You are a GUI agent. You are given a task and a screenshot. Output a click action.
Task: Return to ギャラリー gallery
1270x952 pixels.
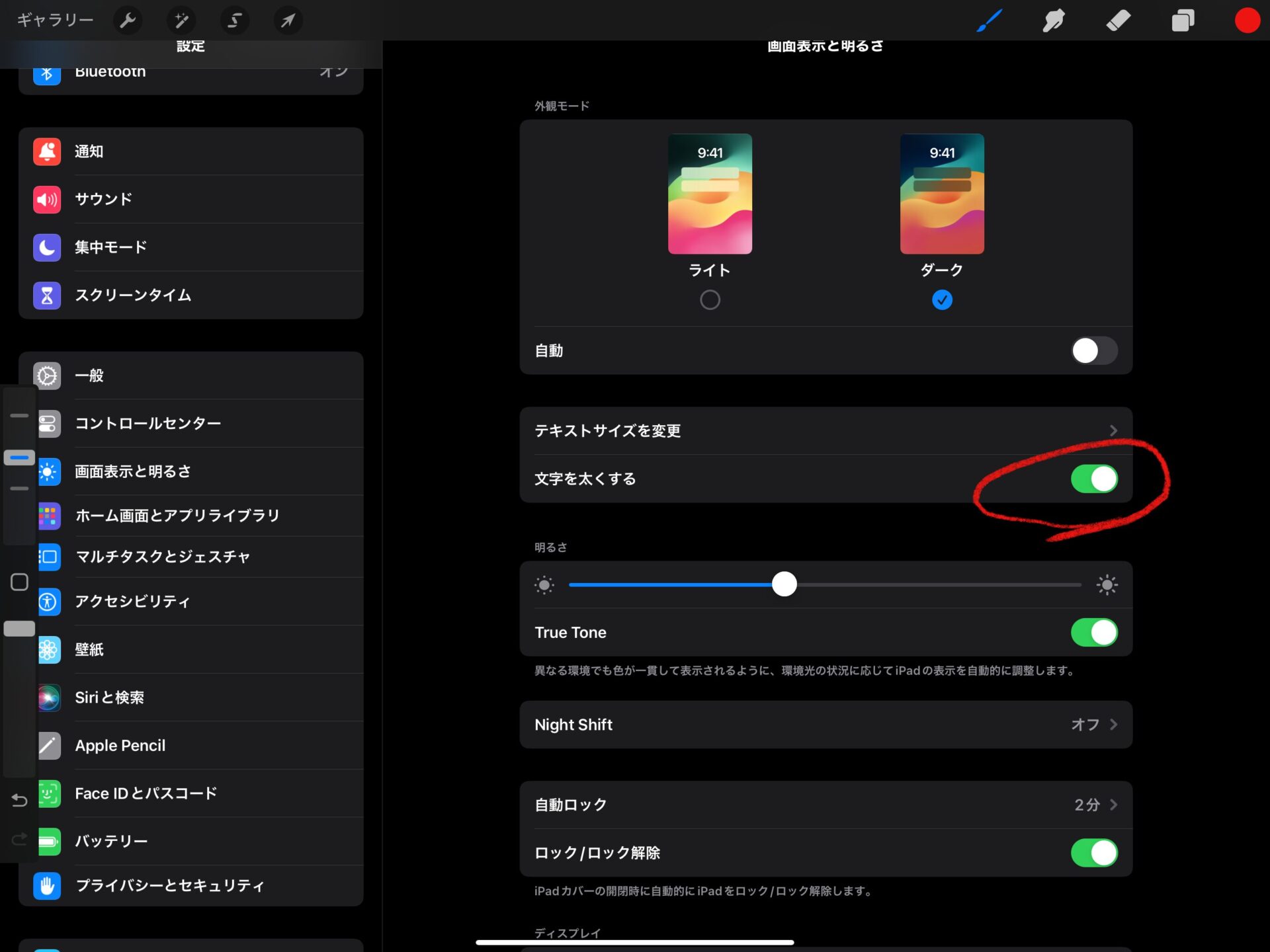click(x=55, y=20)
